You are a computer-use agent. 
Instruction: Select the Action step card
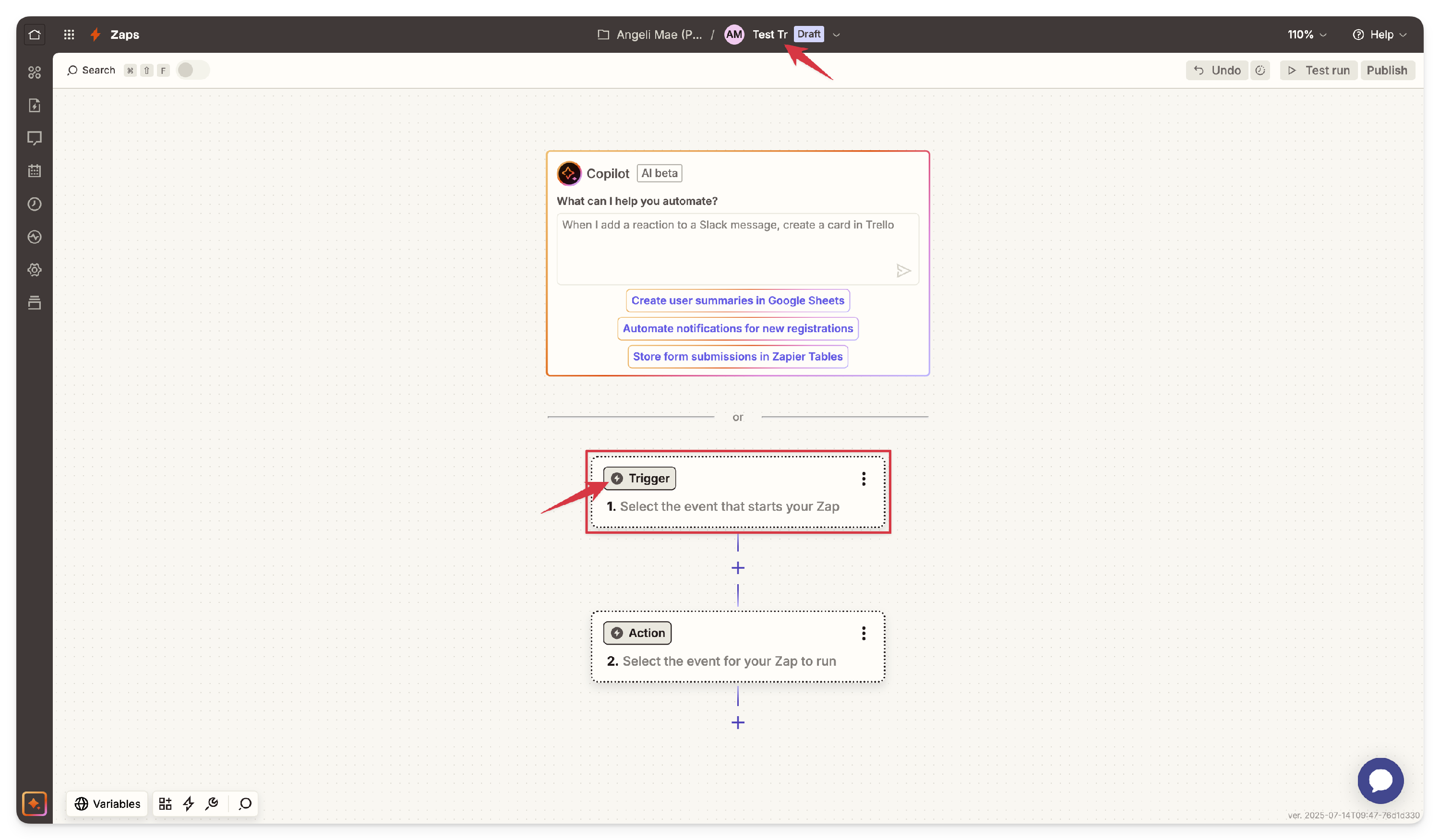point(738,647)
